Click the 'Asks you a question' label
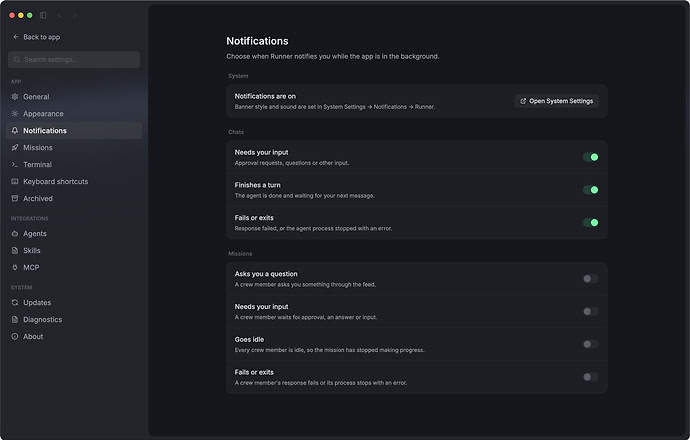 (266, 274)
